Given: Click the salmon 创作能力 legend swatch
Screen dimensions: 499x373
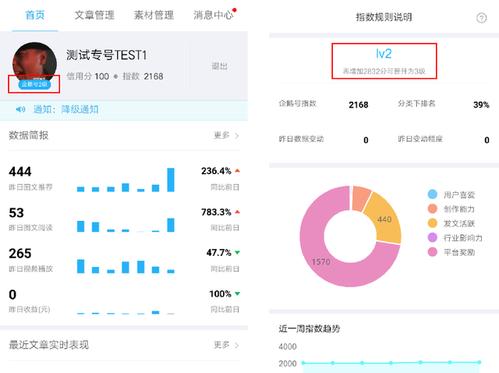Looking at the screenshot, I should coord(432,209).
